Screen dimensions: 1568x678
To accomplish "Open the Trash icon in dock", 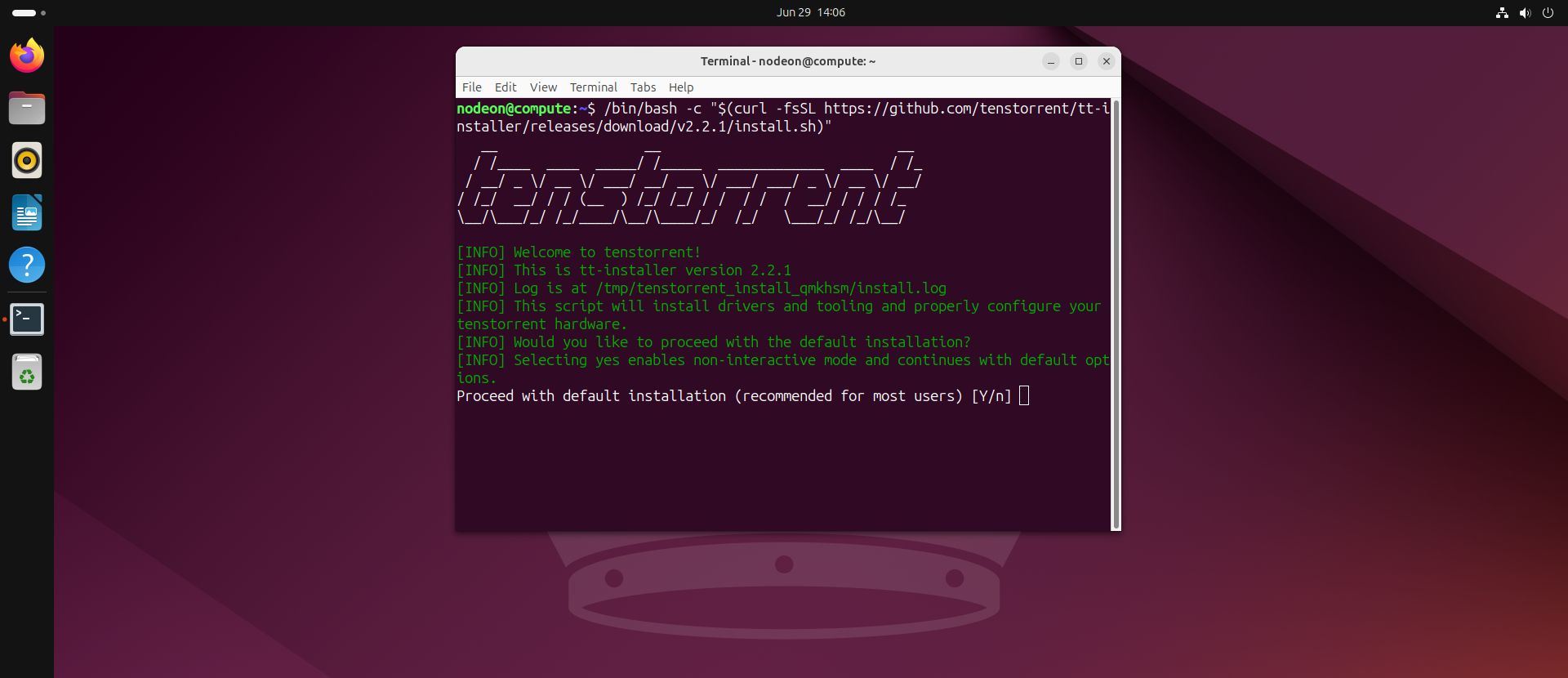I will (x=27, y=372).
